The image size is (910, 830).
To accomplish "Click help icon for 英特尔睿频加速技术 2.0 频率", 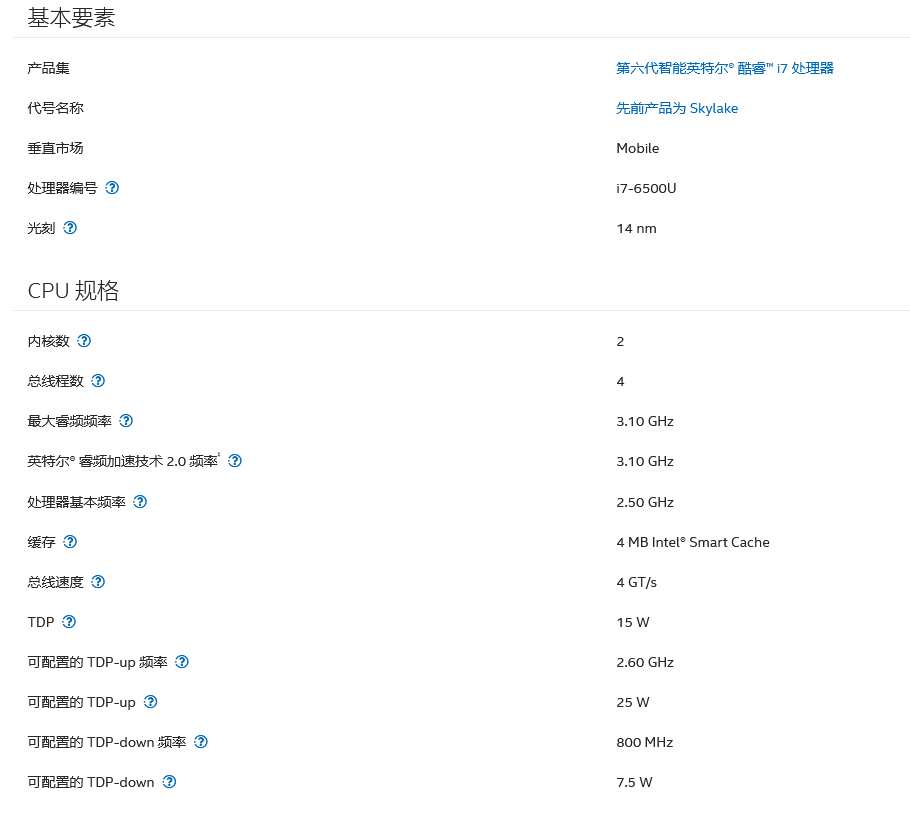I will pos(235,461).
